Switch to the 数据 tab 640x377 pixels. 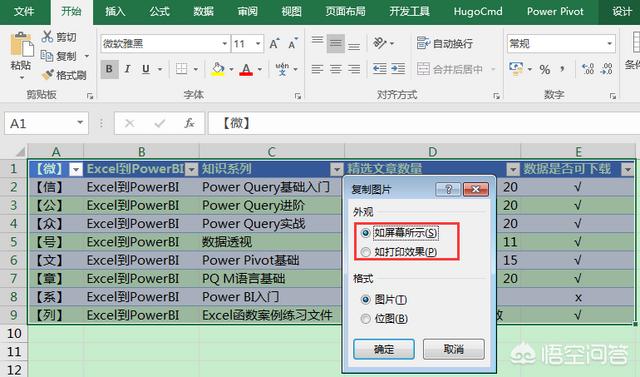203,11
